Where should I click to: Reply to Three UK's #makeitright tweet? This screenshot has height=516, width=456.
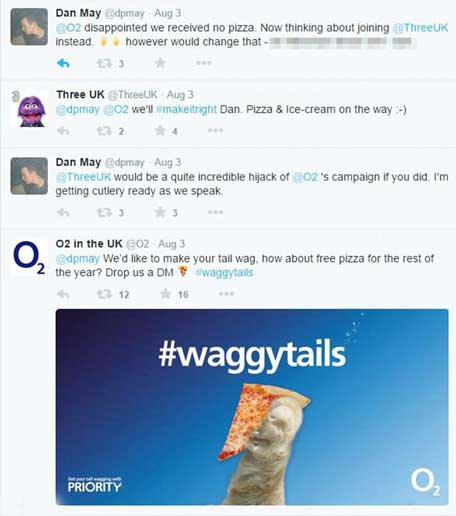63,131
